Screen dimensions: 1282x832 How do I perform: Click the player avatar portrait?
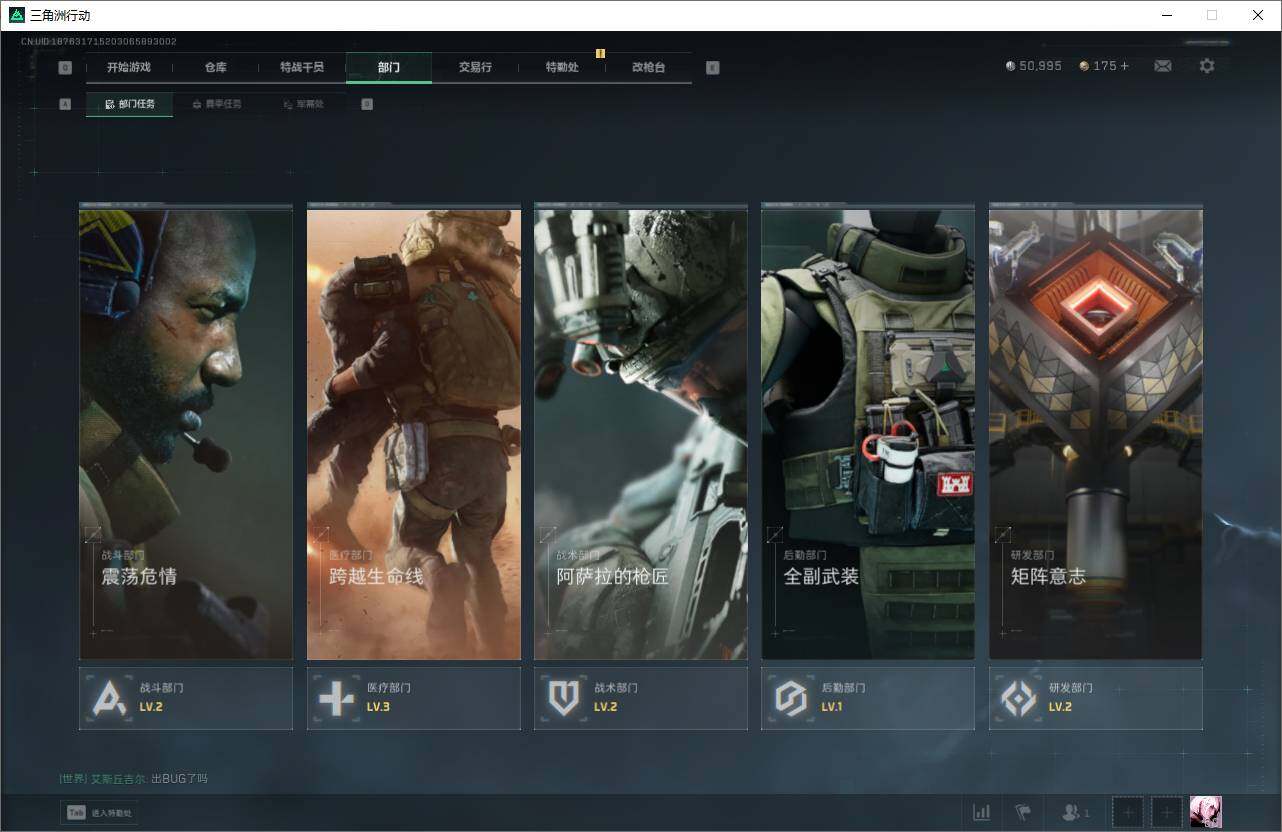tap(1205, 812)
